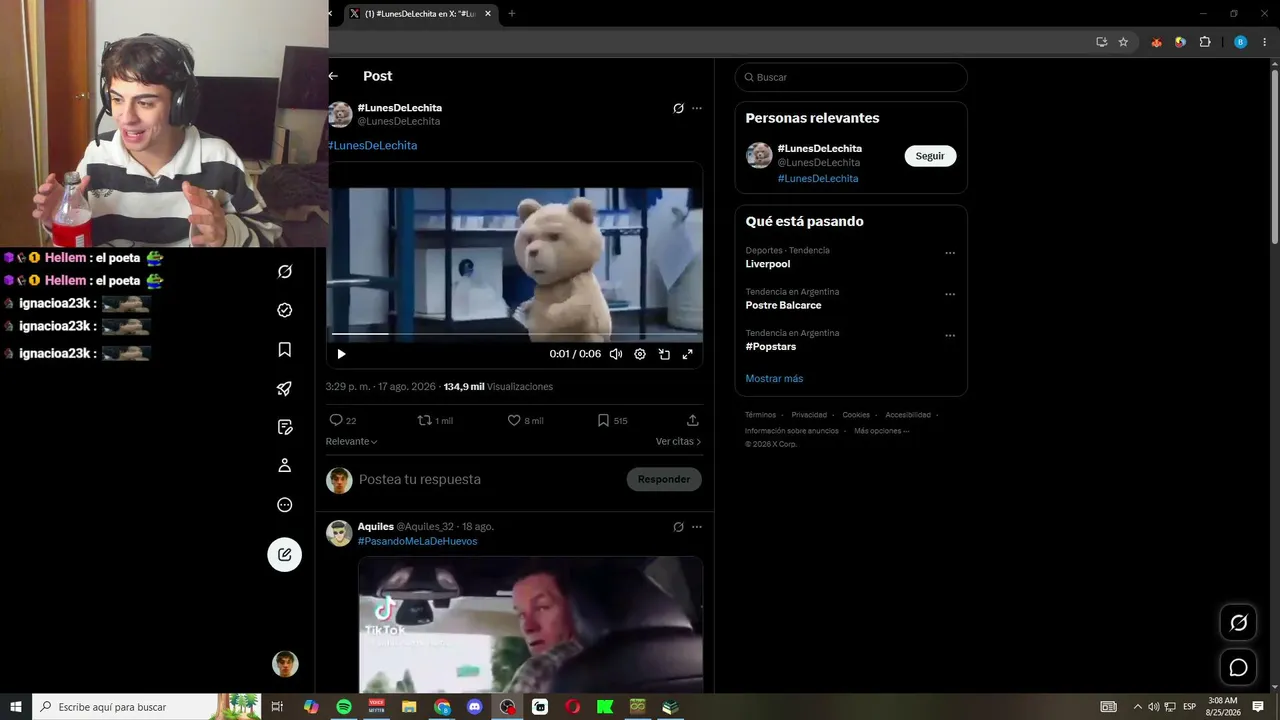Open Spotify from the taskbar

344,707
